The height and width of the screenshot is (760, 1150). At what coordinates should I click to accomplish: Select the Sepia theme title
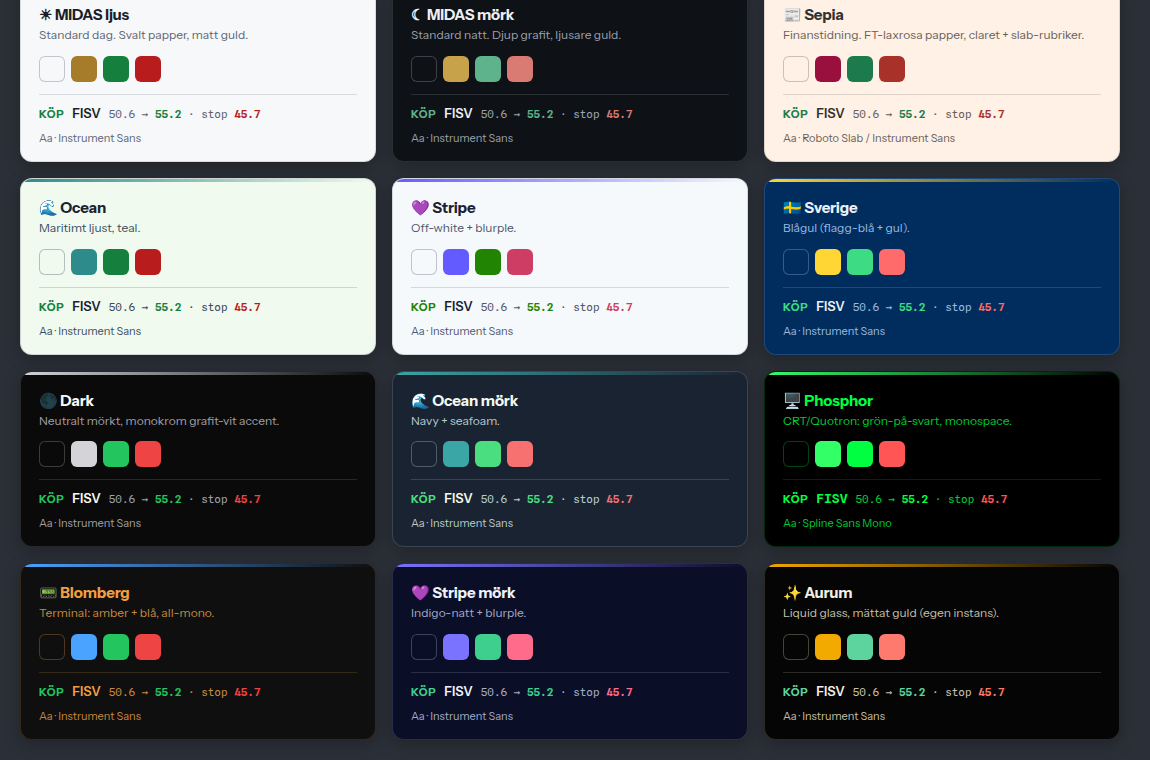[824, 15]
